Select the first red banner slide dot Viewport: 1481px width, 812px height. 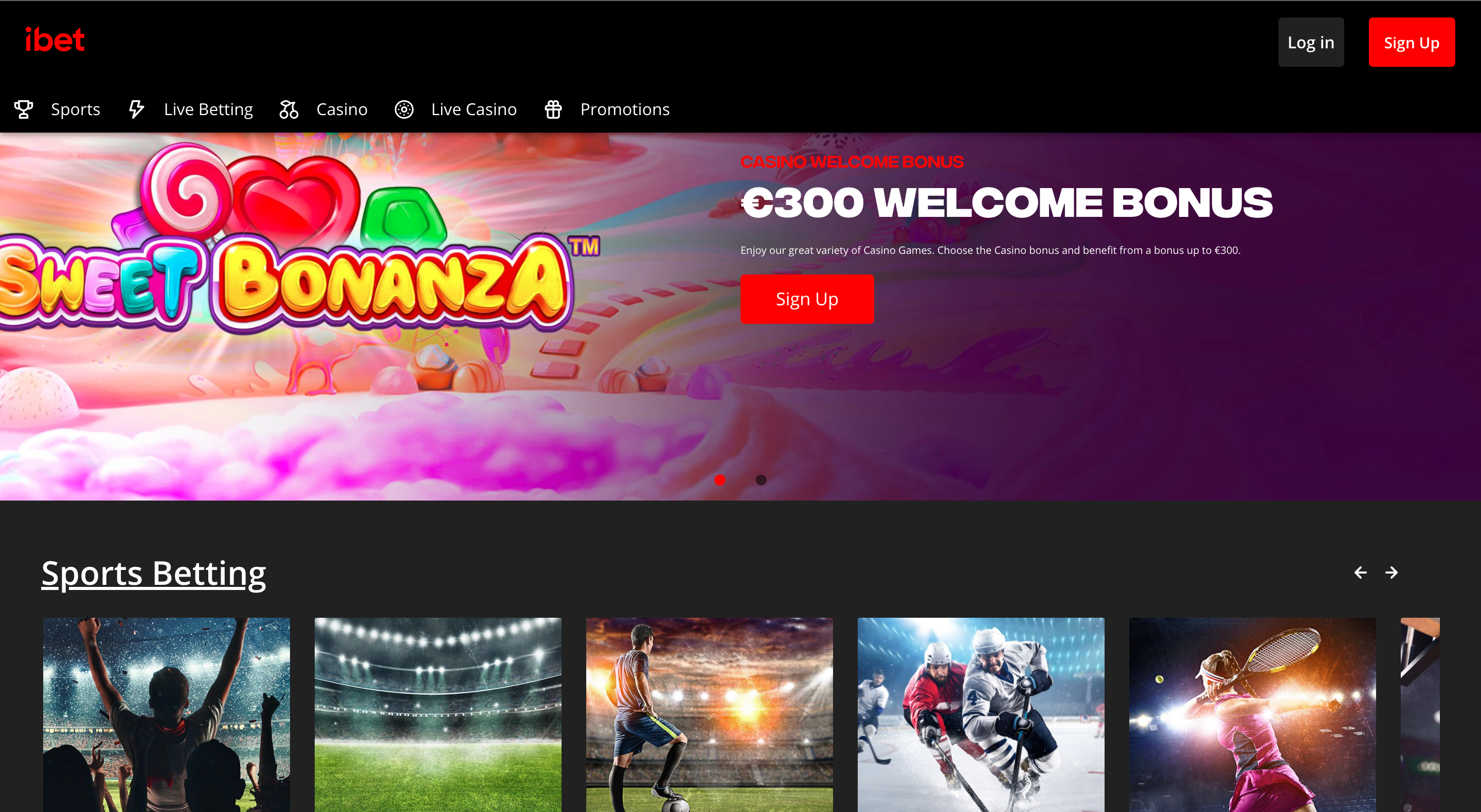click(720, 480)
